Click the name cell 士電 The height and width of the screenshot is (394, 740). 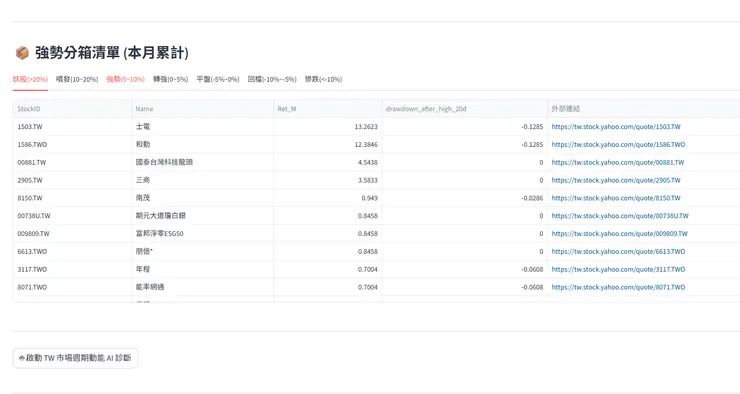click(202, 127)
